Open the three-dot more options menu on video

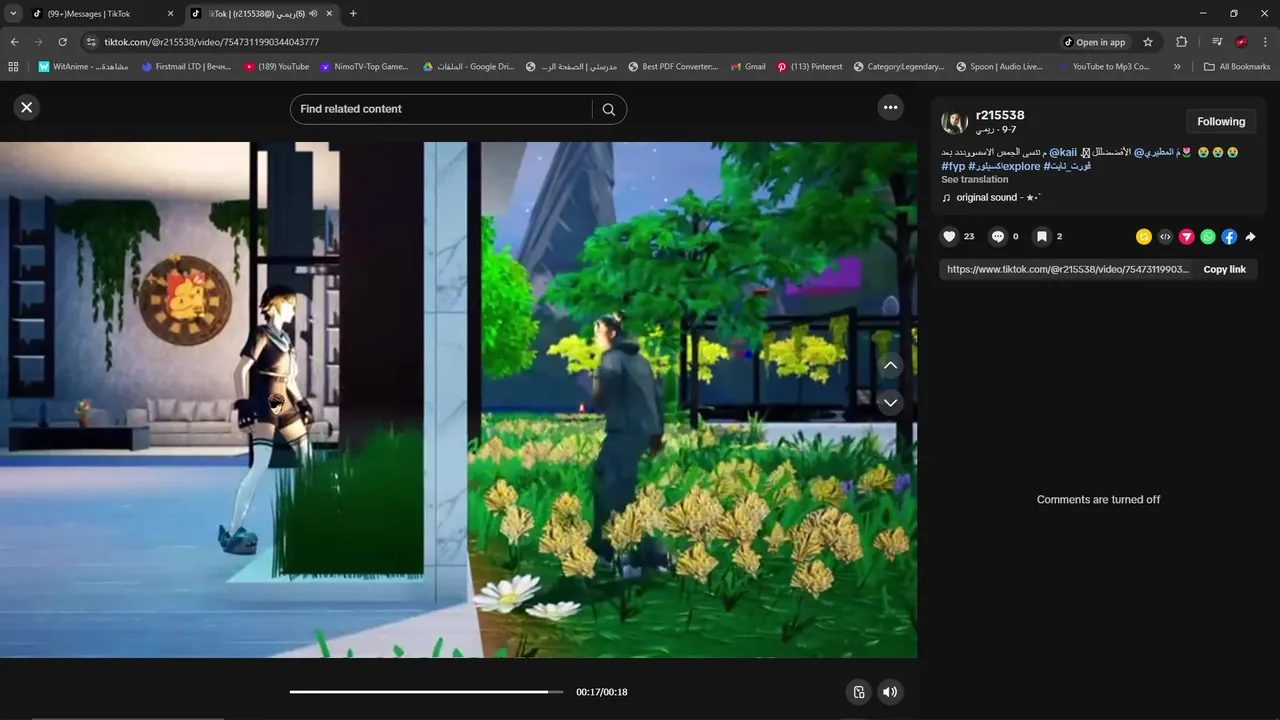click(x=890, y=108)
